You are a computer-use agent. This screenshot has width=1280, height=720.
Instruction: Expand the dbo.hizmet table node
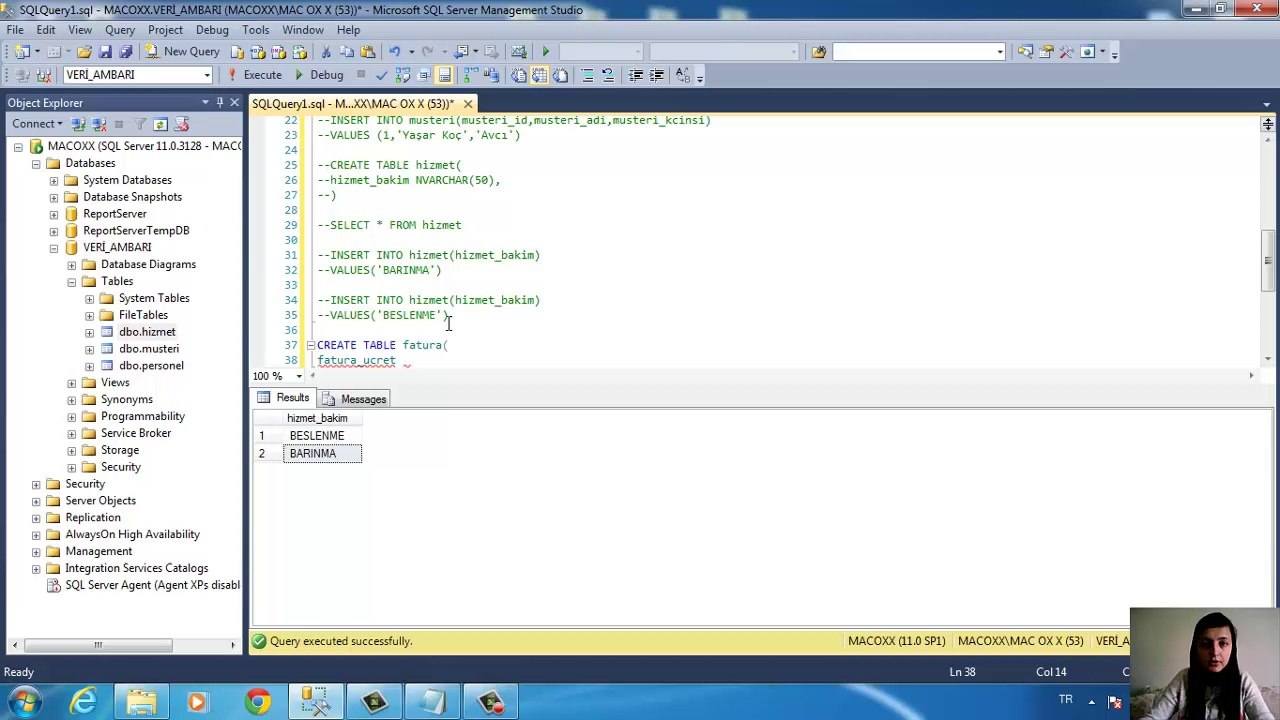90,332
